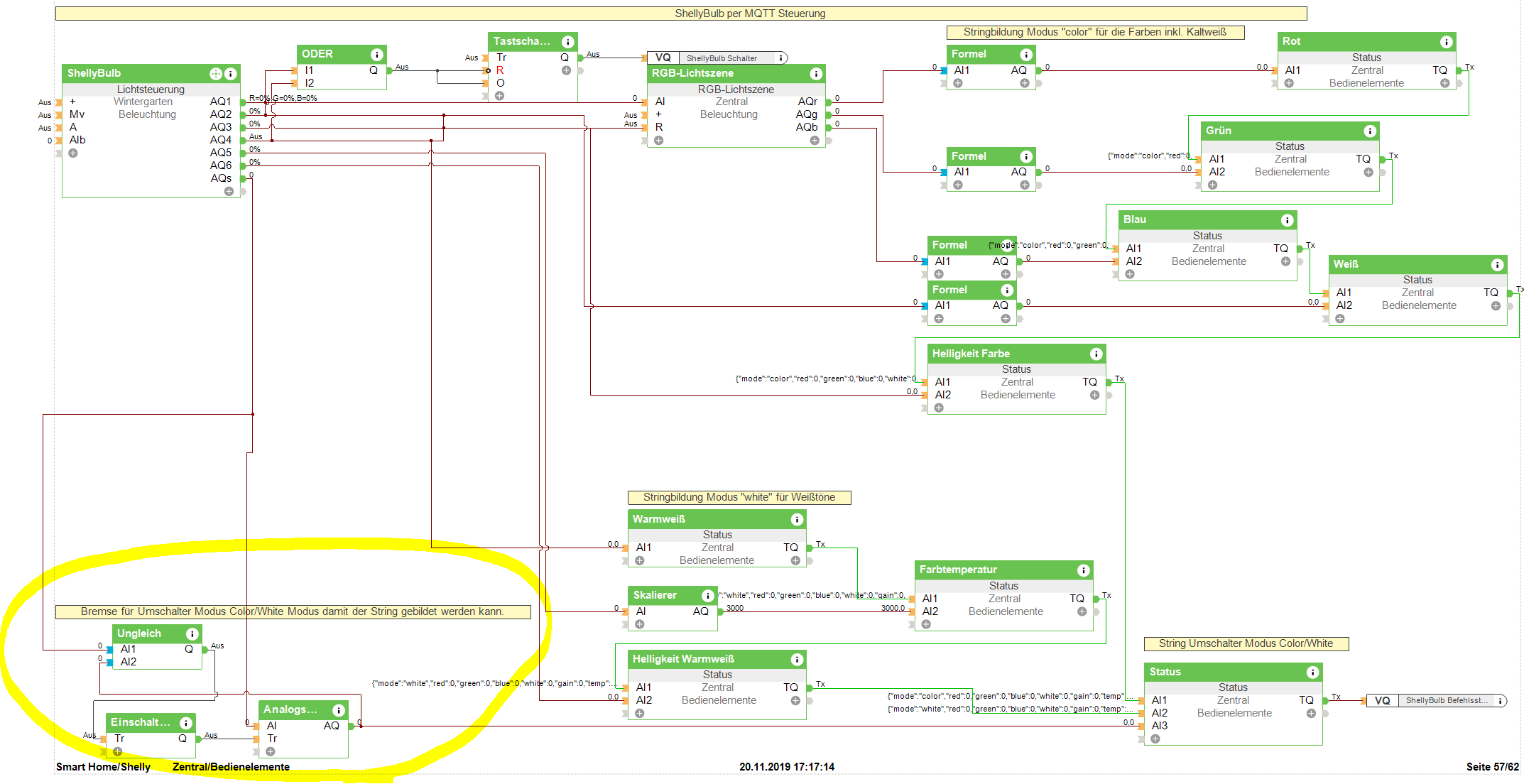Select the Bremse für Umschalter note box
1524x784 pixels.
coord(293,612)
